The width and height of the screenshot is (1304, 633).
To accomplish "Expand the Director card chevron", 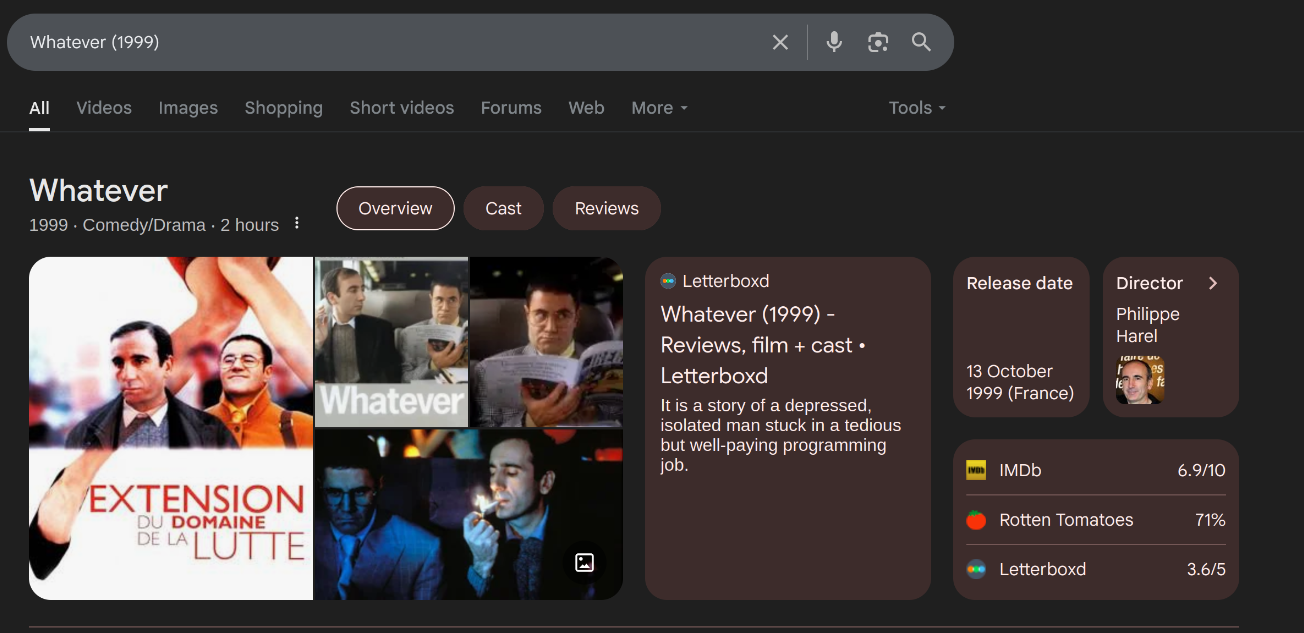I will [x=1213, y=283].
